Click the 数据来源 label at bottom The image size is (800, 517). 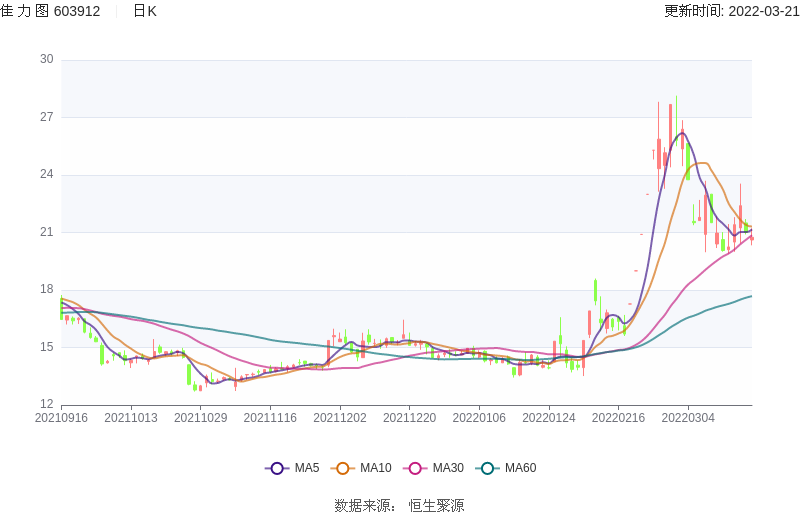(361, 506)
